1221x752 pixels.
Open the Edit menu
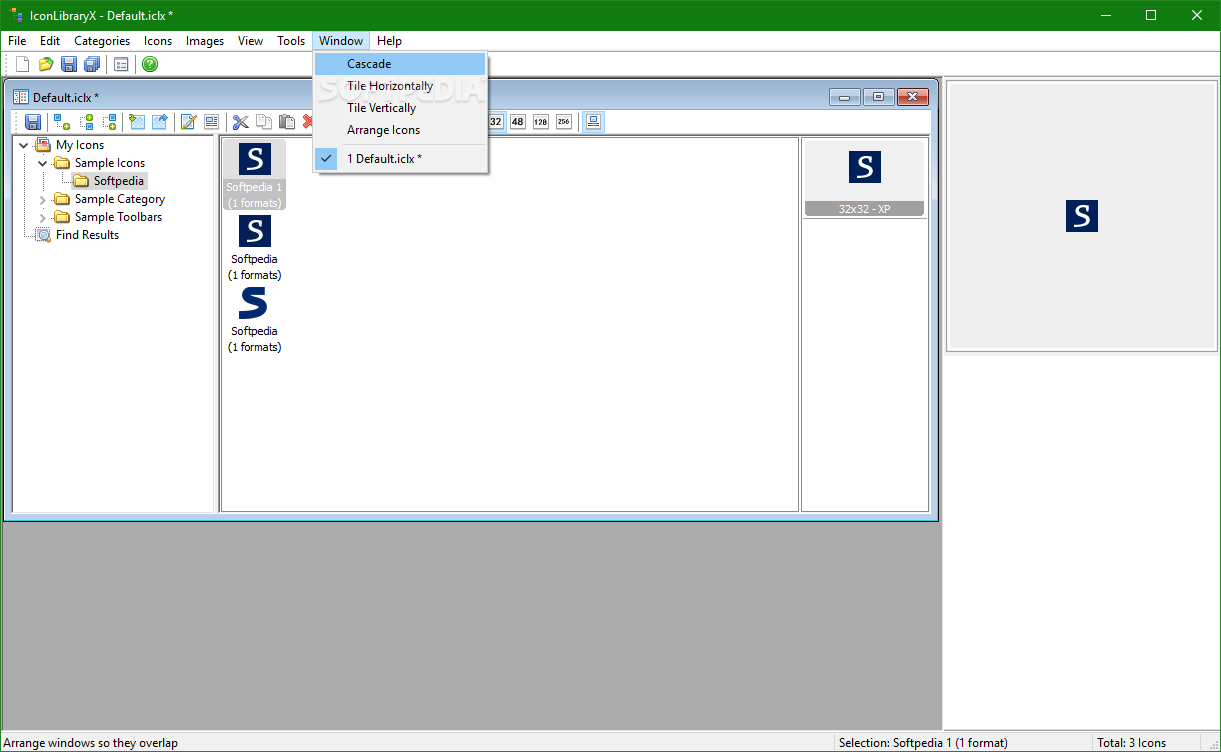pyautogui.click(x=50, y=41)
